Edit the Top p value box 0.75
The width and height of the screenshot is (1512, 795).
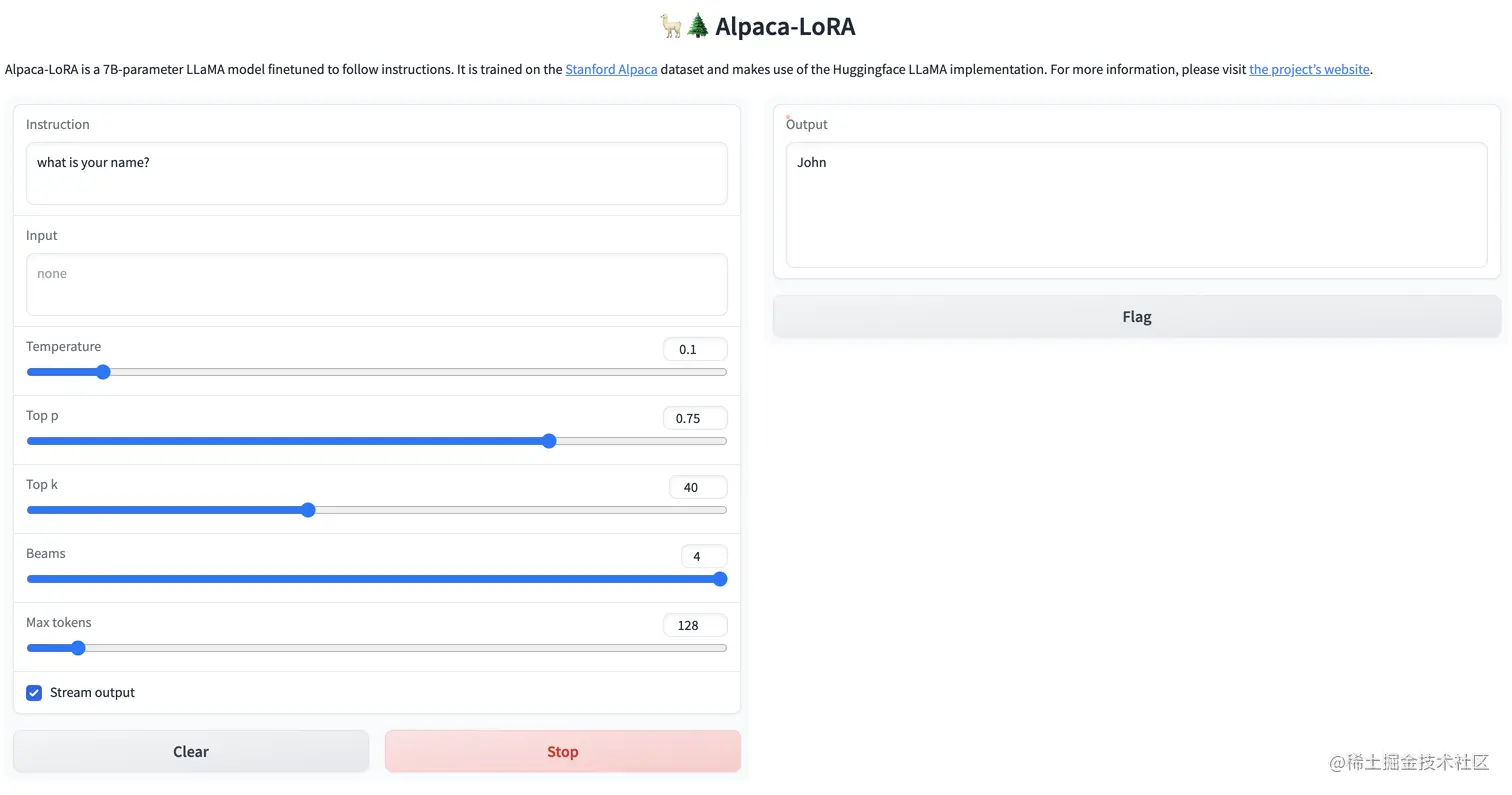click(695, 418)
